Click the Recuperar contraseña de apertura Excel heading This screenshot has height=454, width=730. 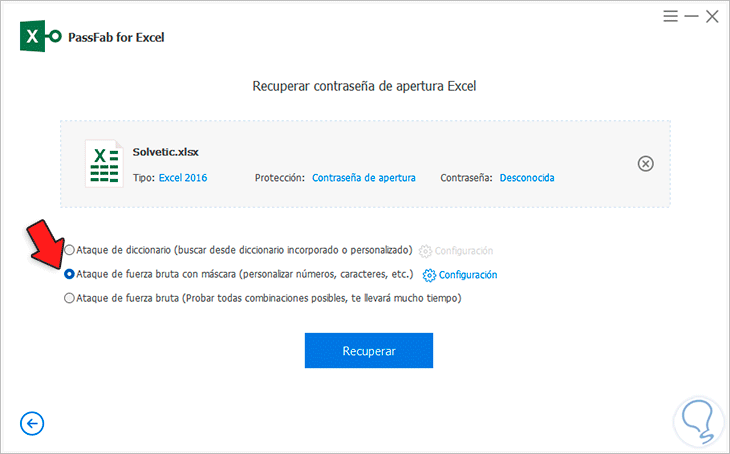click(x=364, y=86)
